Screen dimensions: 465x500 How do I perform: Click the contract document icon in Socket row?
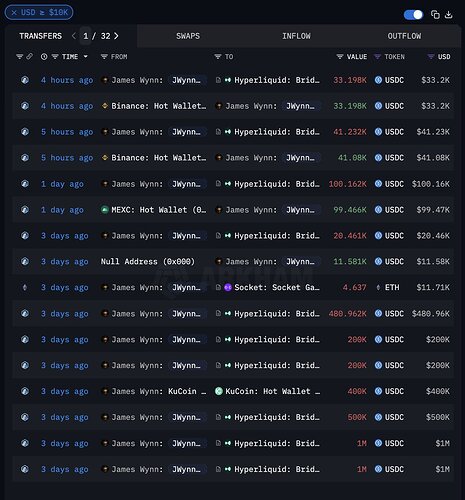pos(218,287)
